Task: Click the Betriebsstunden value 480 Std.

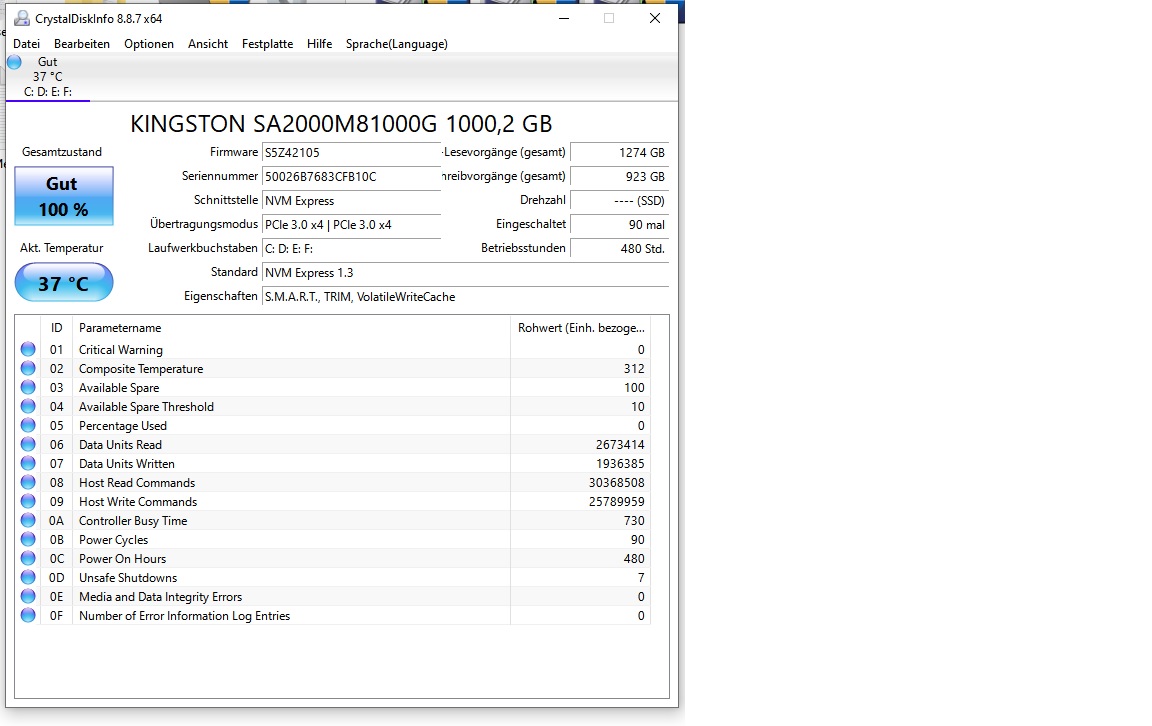Action: point(619,248)
